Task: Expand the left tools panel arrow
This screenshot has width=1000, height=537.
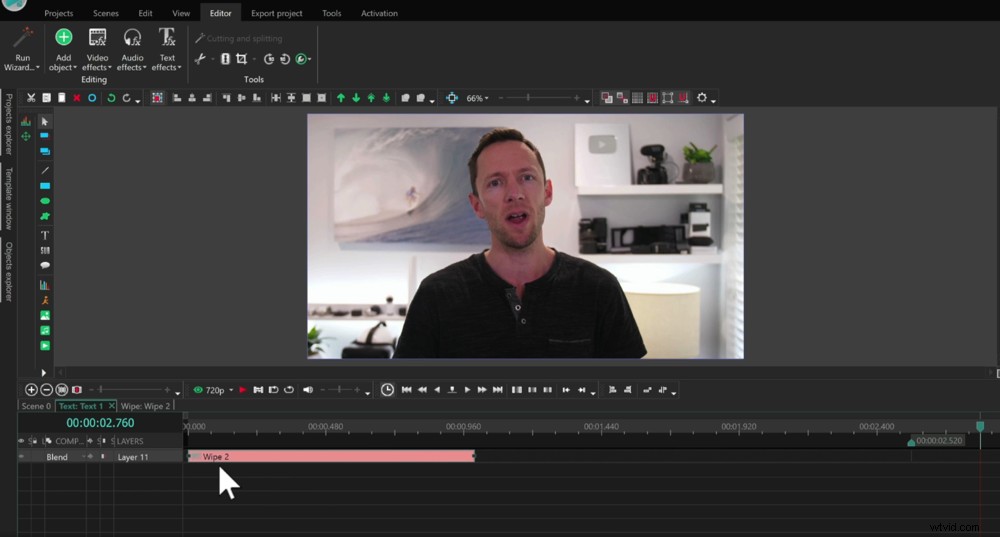Action: point(43,372)
